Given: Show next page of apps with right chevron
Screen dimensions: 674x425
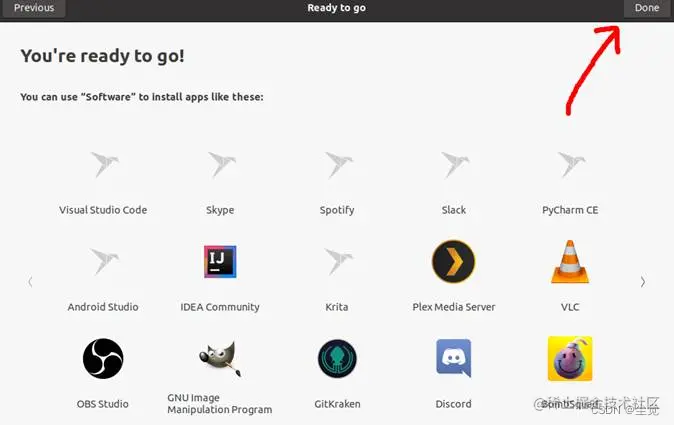Looking at the screenshot, I should 643,282.
